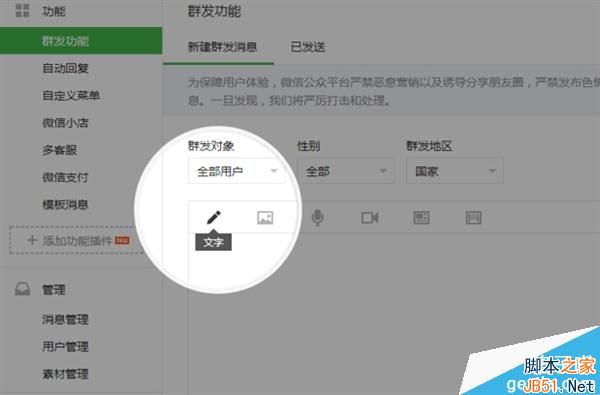Open 多客服 in sidebar
The image size is (600, 395).
[60, 150]
